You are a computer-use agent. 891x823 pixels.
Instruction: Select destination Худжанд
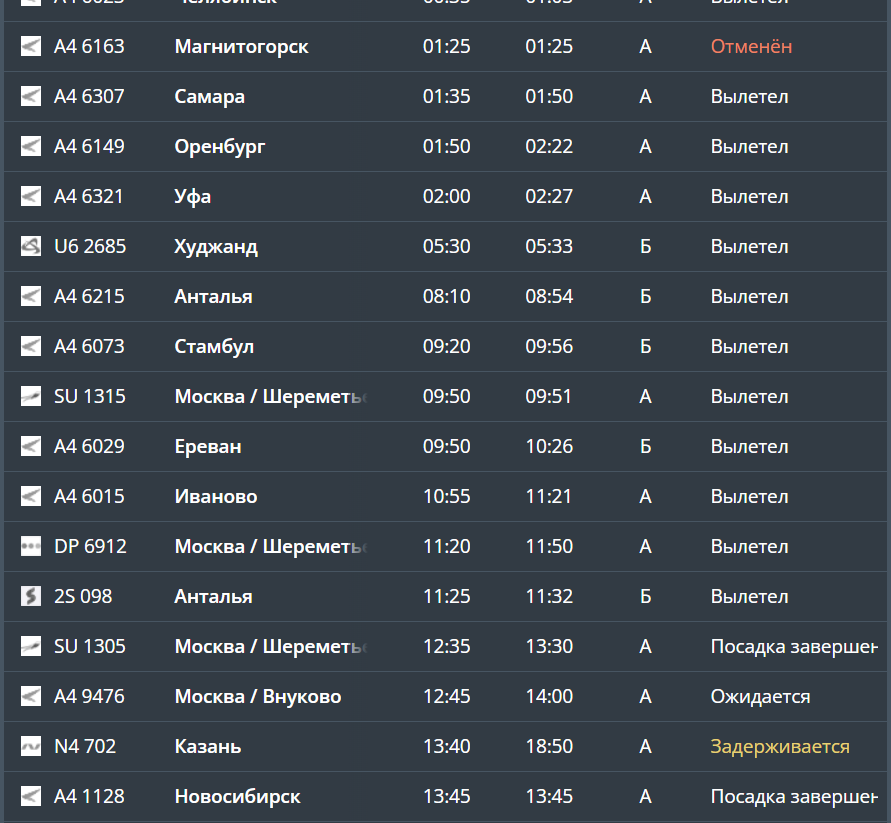pyautogui.click(x=216, y=246)
